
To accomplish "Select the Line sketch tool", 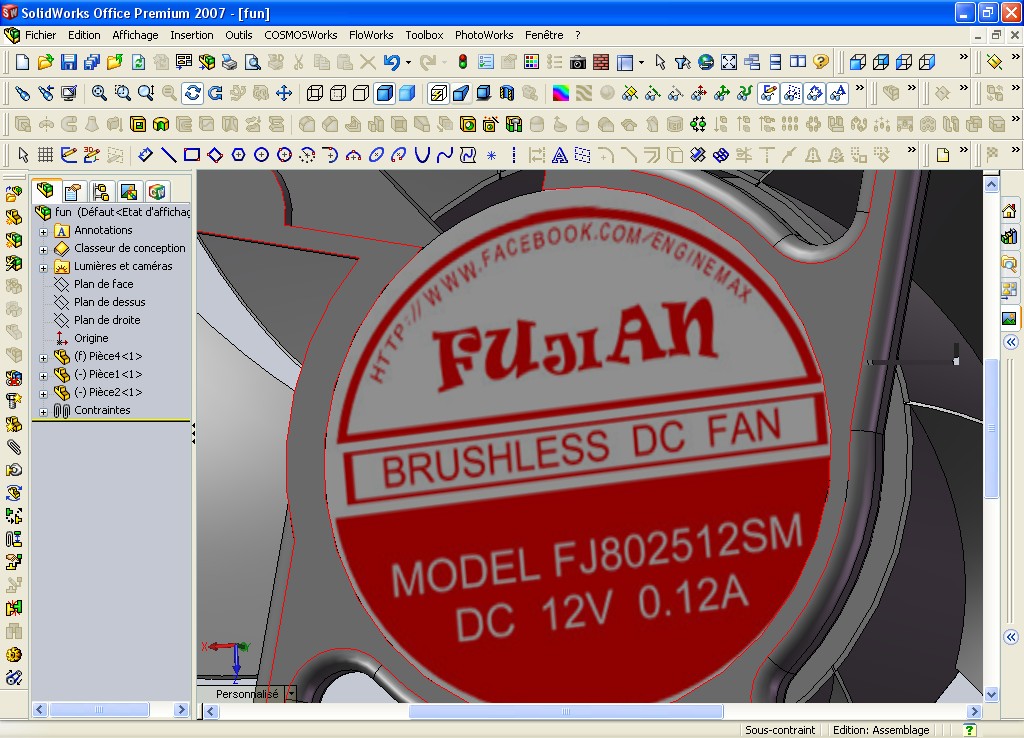I will 168,155.
